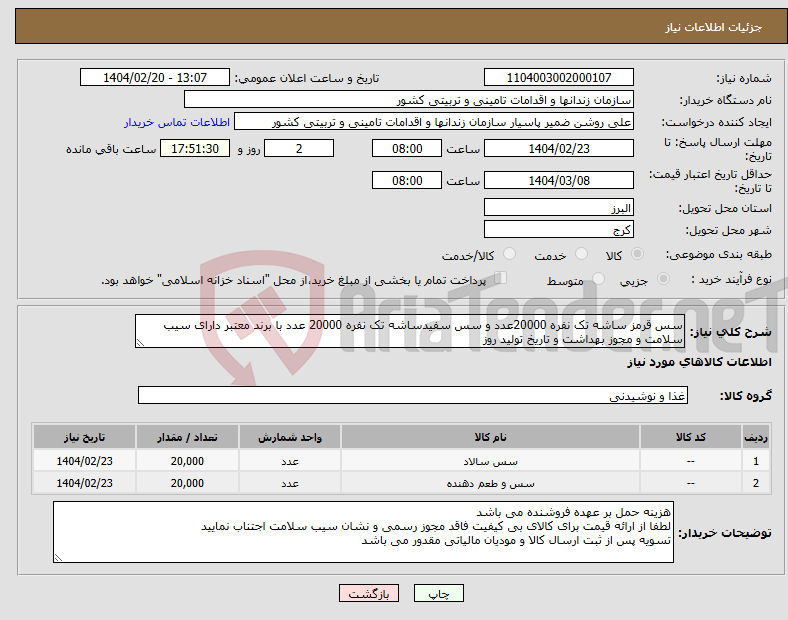
Task: Click the چاپ print button
Action: pos(439,593)
